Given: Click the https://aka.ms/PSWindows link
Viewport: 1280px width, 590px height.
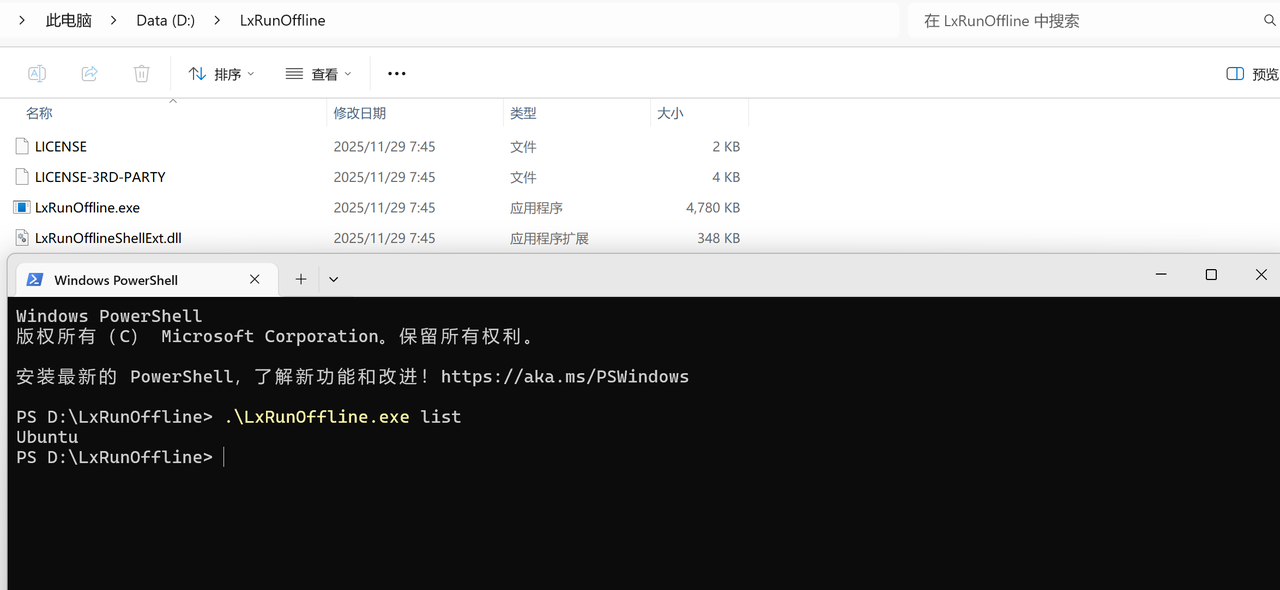Looking at the screenshot, I should pyautogui.click(x=565, y=377).
